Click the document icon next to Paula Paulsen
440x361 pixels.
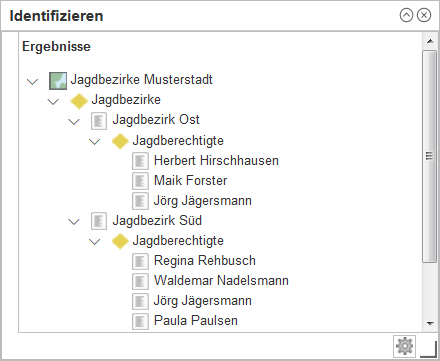coord(140,321)
